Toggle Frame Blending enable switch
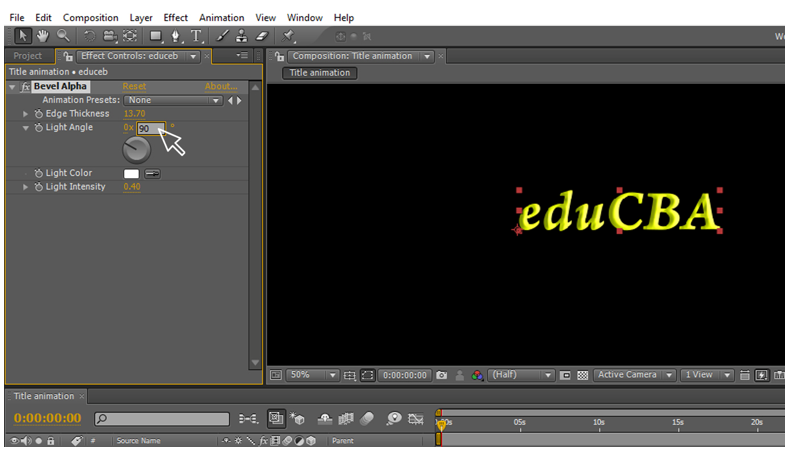This screenshot has height=450, width=788. click(x=346, y=418)
